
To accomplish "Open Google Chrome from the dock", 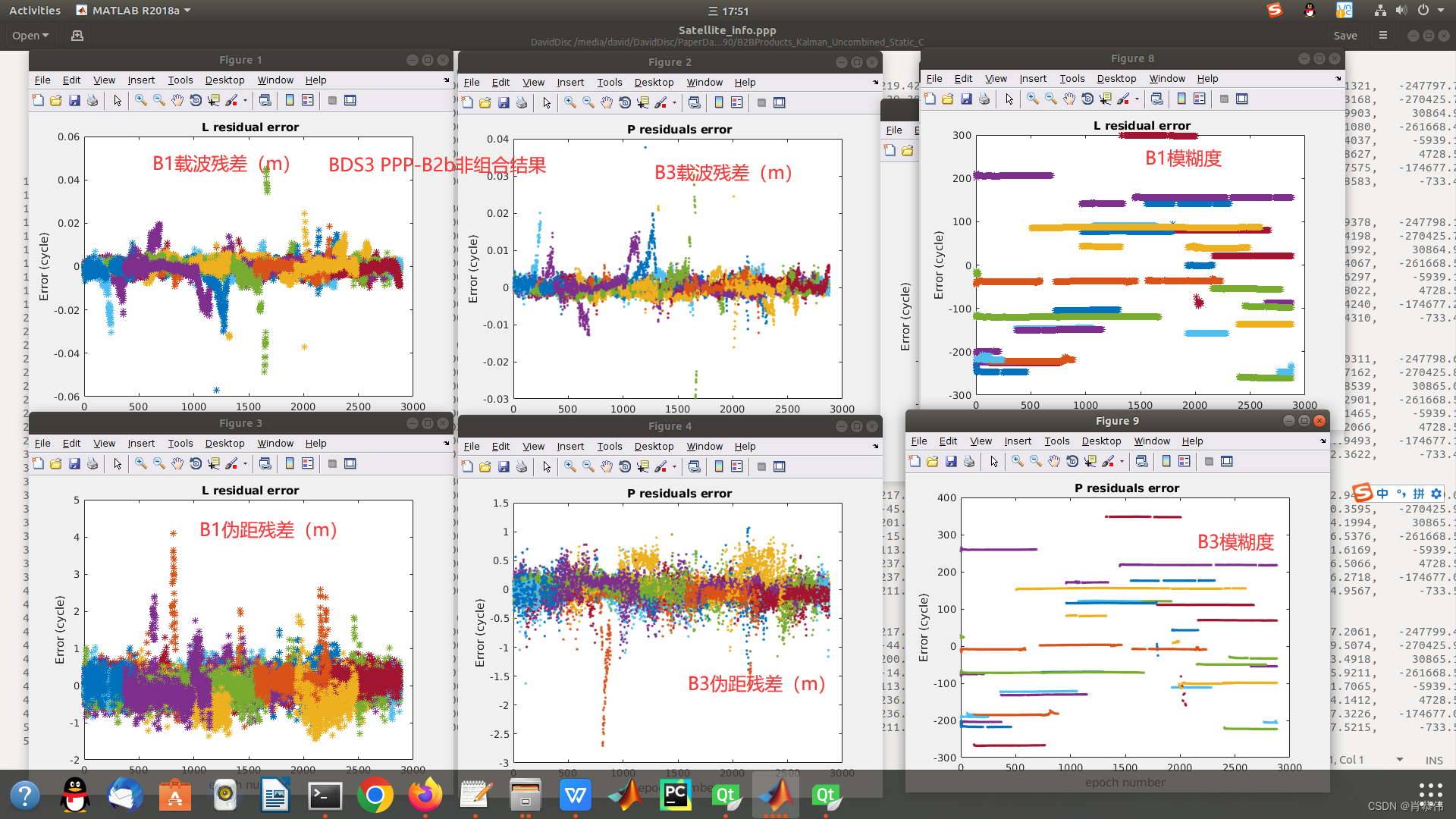I will [x=375, y=795].
